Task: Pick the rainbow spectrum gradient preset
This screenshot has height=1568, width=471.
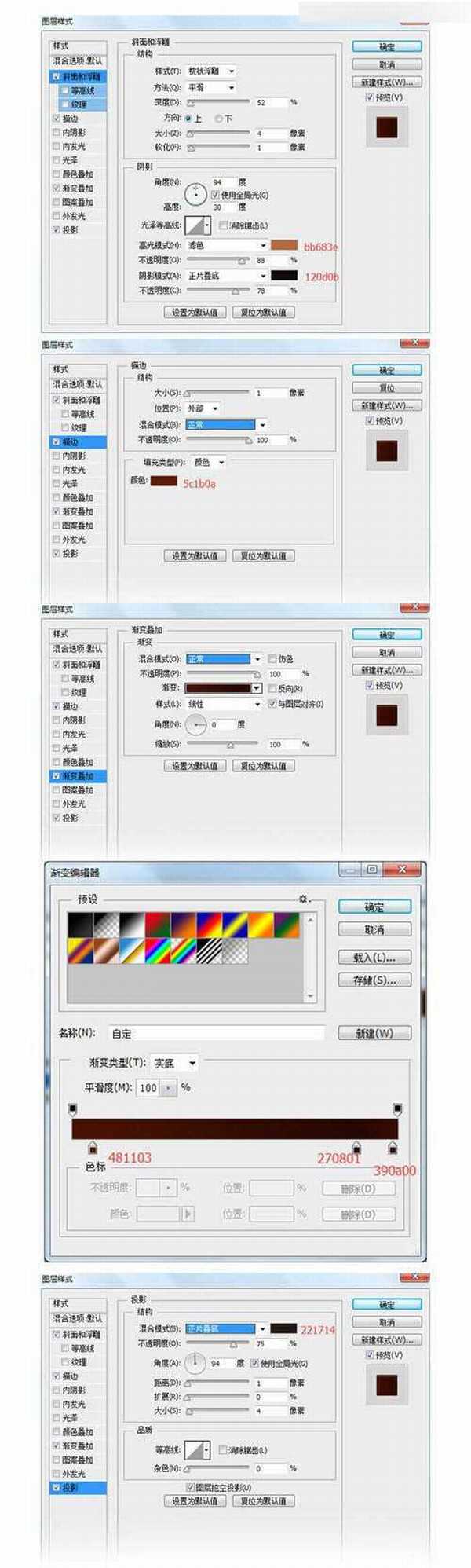Action: [158, 951]
